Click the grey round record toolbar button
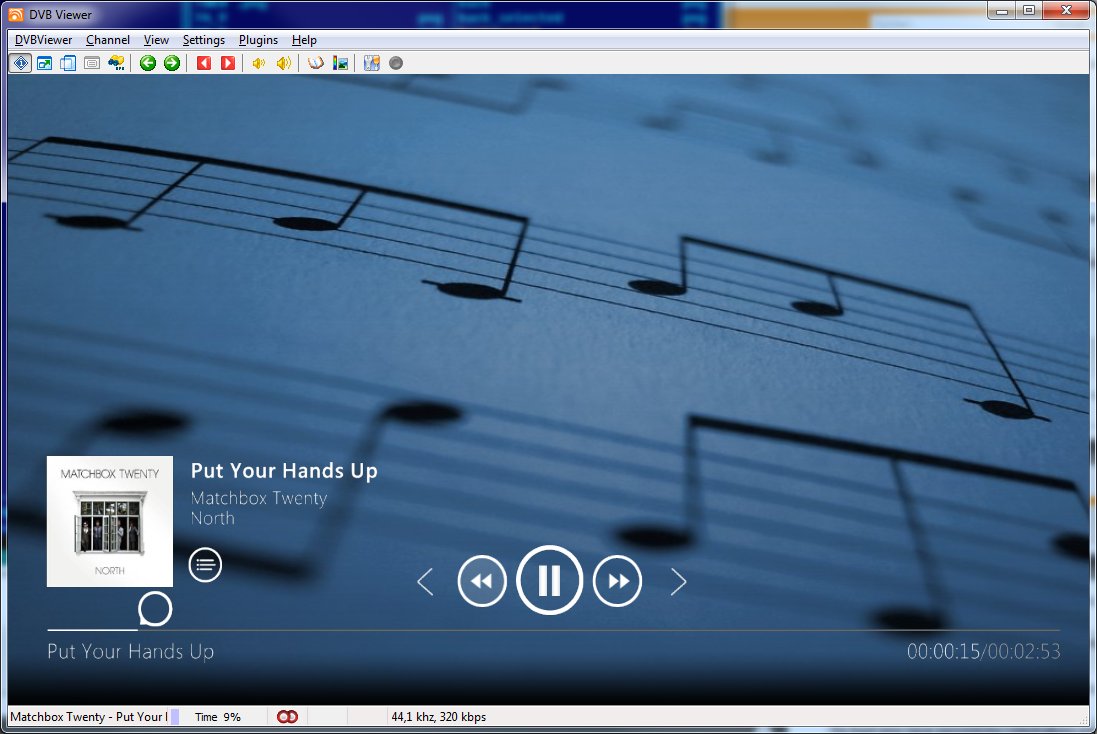 coord(396,64)
